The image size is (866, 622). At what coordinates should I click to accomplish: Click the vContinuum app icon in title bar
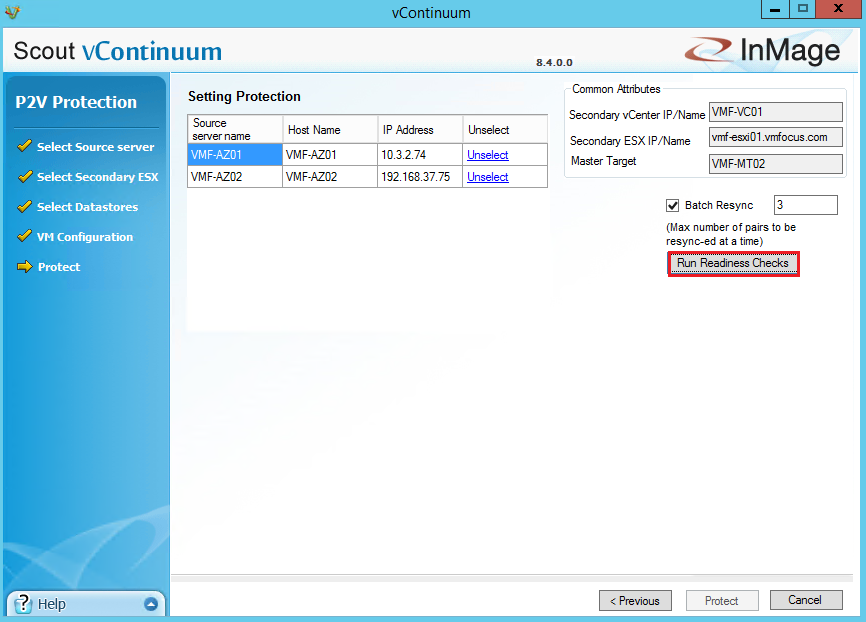pyautogui.click(x=11, y=12)
